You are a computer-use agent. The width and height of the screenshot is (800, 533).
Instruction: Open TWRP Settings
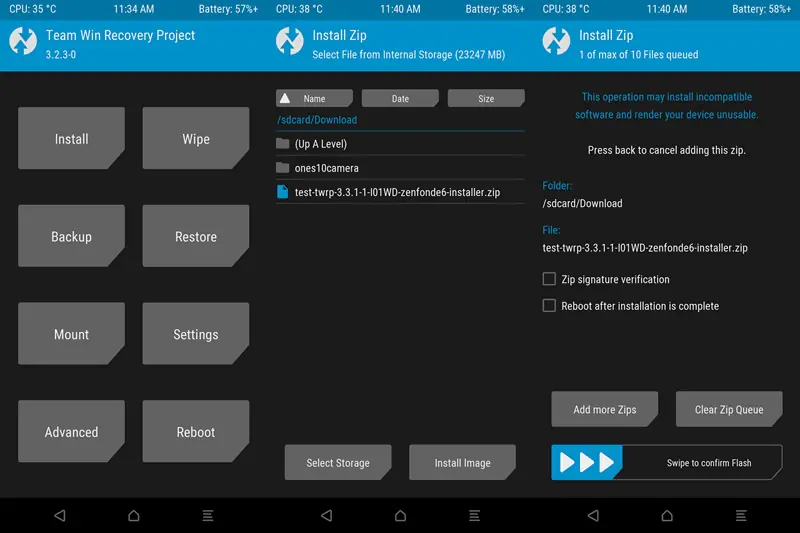(x=196, y=334)
